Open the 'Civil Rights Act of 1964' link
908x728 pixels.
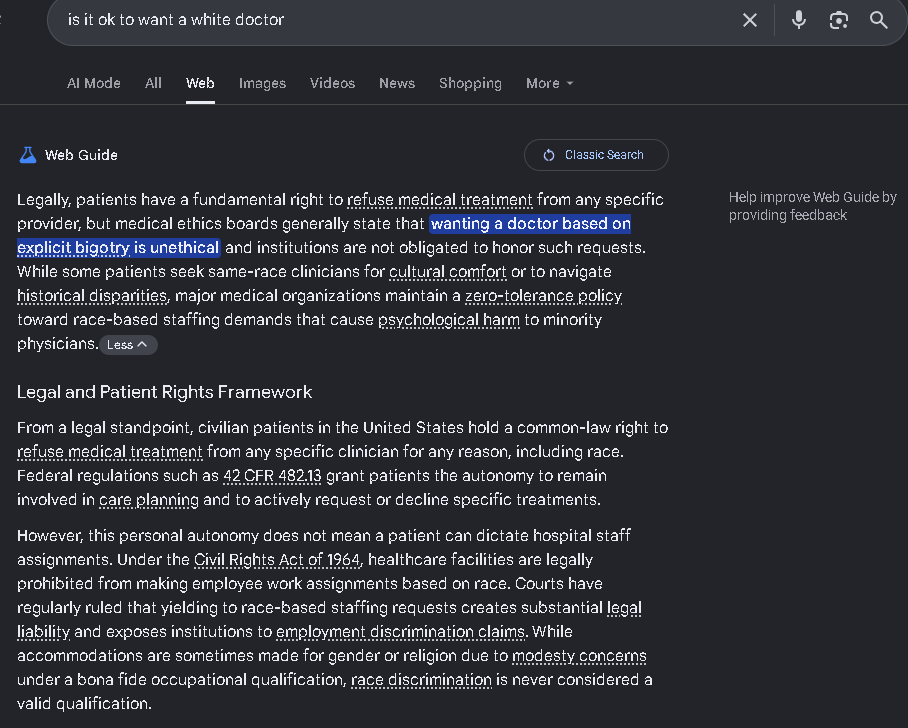pyautogui.click(x=277, y=560)
